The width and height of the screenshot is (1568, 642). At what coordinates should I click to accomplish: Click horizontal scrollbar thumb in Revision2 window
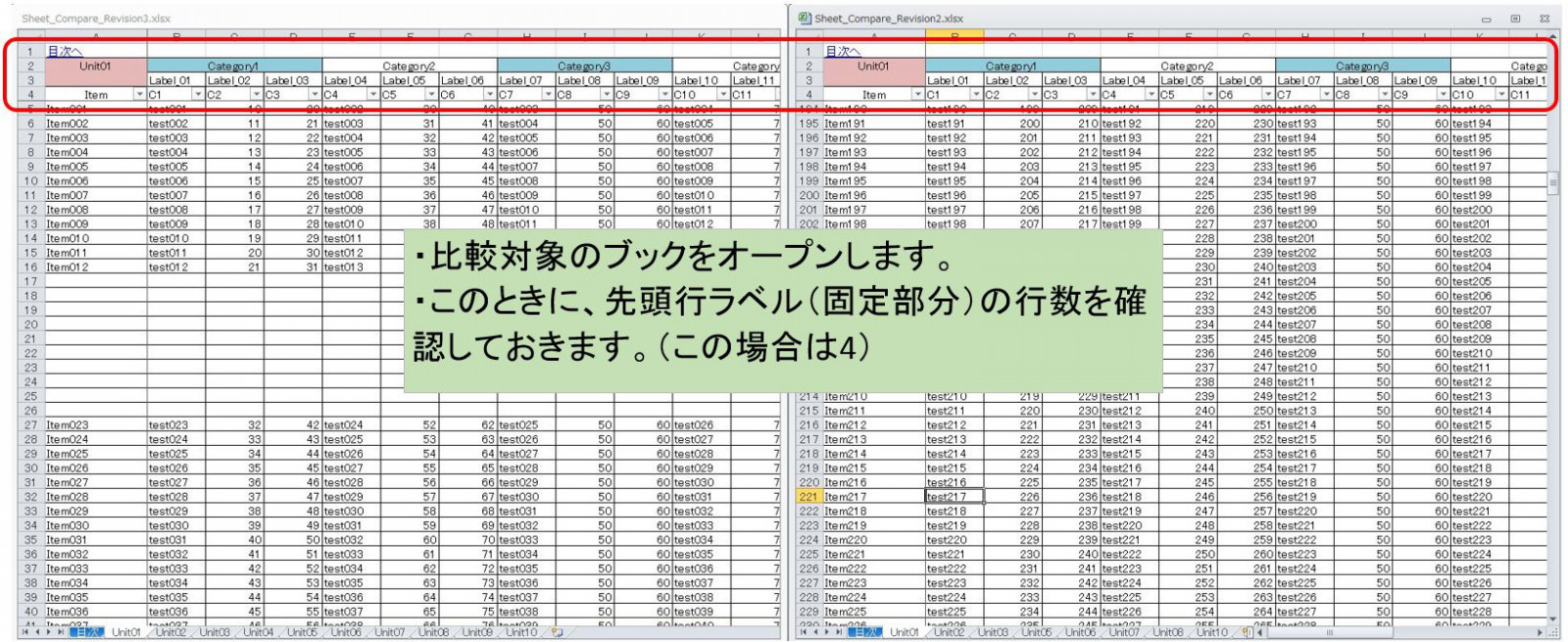pyautogui.click(x=1330, y=633)
